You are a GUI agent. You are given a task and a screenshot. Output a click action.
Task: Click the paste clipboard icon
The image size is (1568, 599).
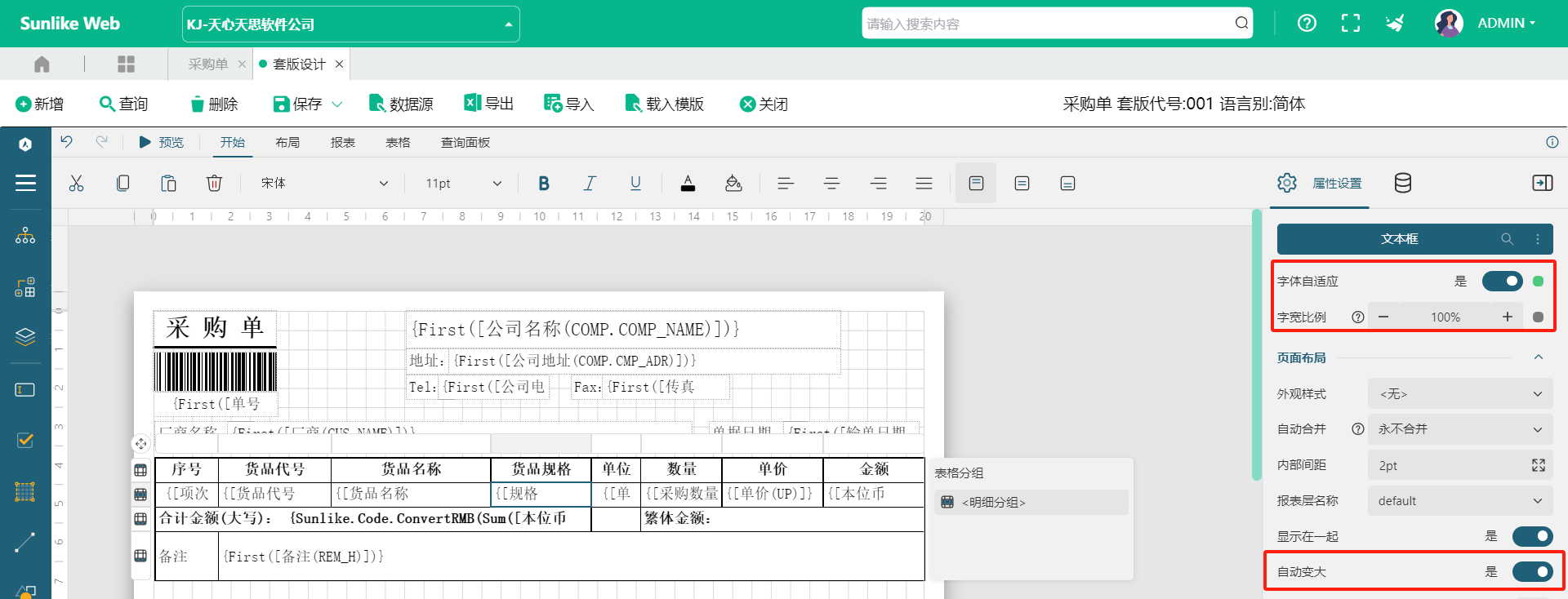168,184
